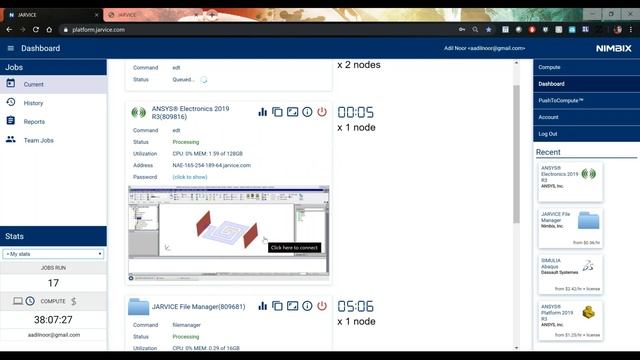Launch recent JARVICE File Manager card
640x360 pixels.
pos(570,228)
